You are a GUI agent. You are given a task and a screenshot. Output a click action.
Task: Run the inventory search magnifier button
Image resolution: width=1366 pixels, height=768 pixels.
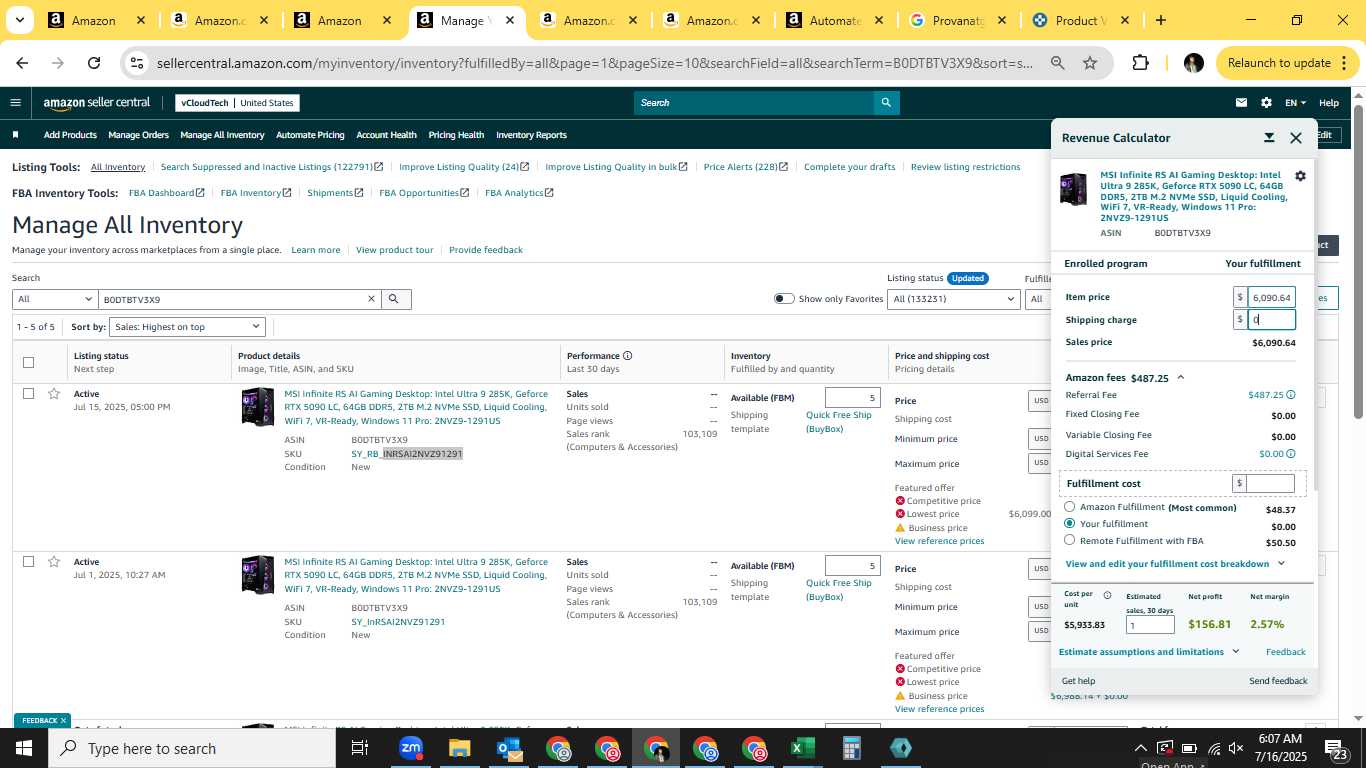pyautogui.click(x=395, y=299)
